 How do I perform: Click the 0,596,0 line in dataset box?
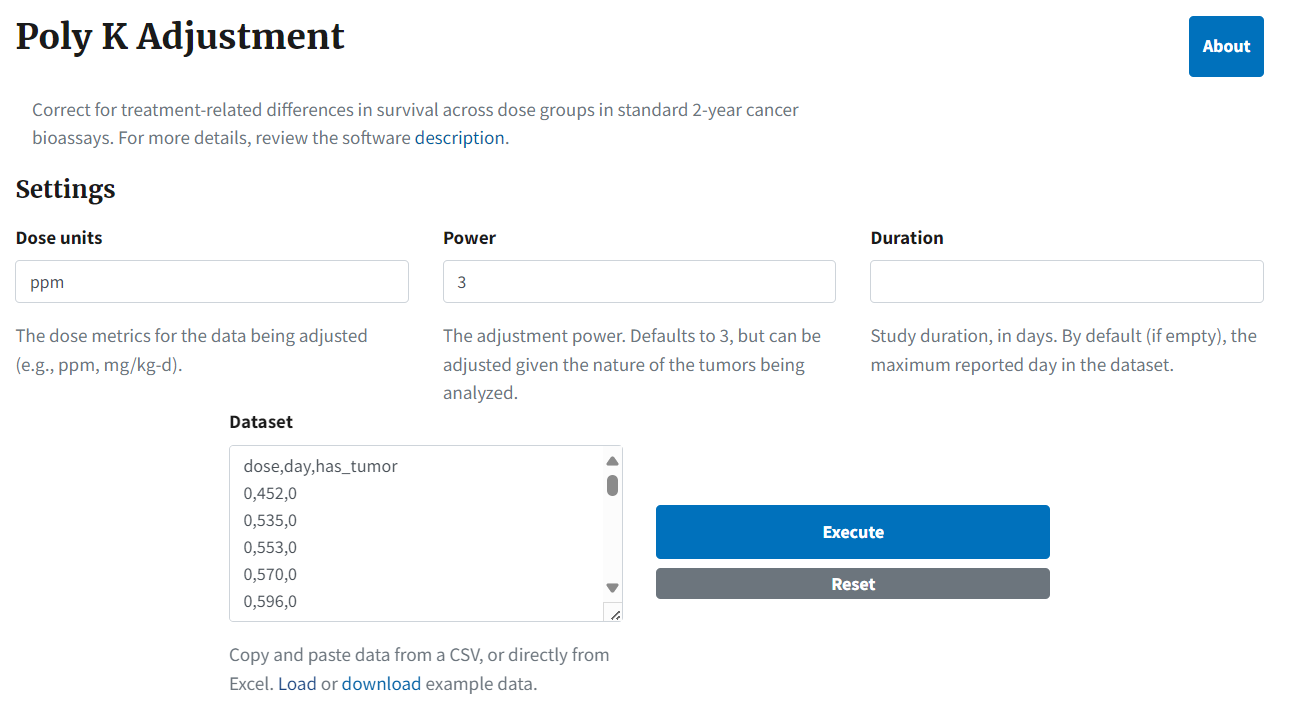[270, 601]
